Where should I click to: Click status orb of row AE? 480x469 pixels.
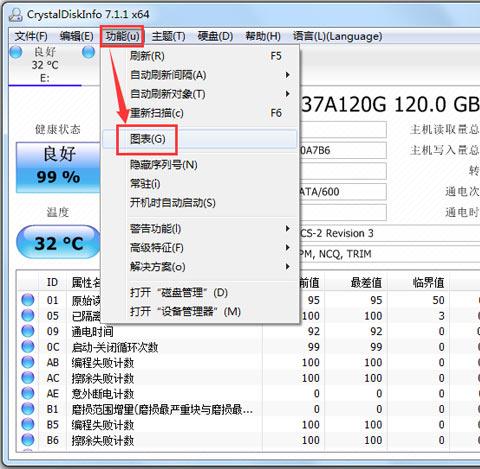click(x=28, y=393)
